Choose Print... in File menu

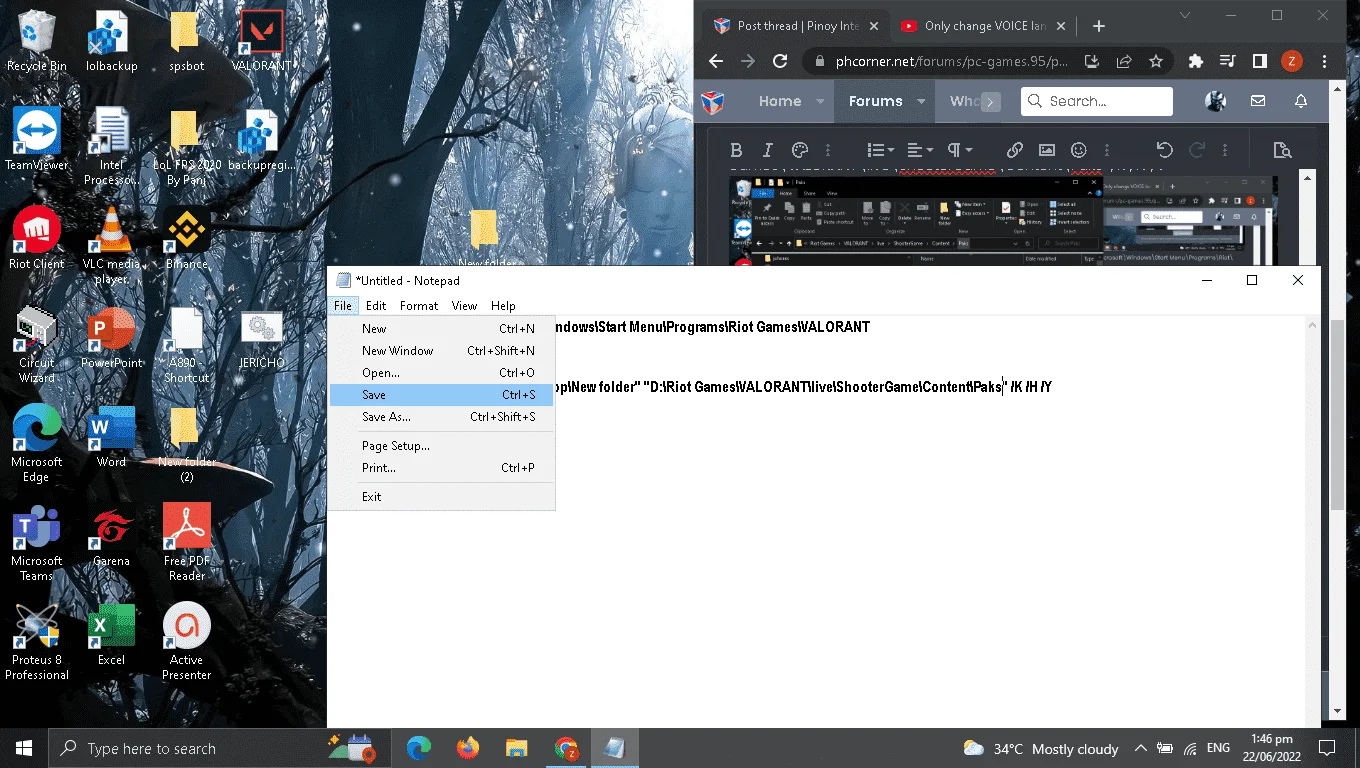[x=441, y=468]
